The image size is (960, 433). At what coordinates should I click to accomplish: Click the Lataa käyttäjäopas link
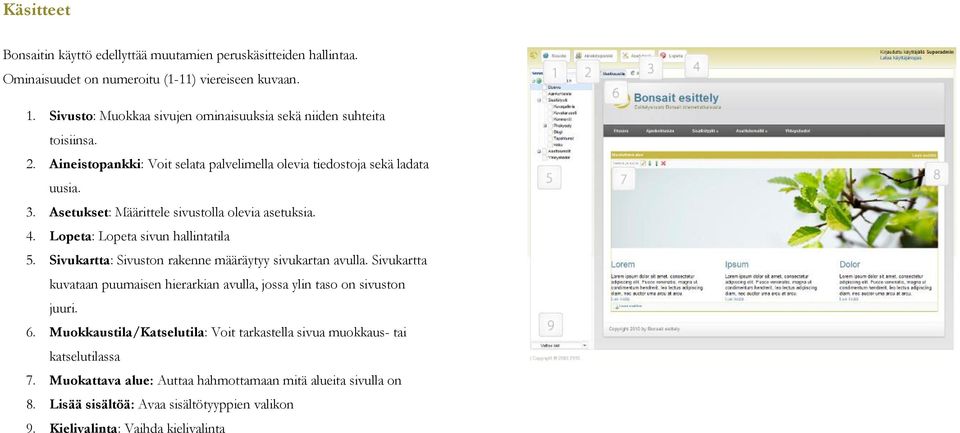coord(900,58)
